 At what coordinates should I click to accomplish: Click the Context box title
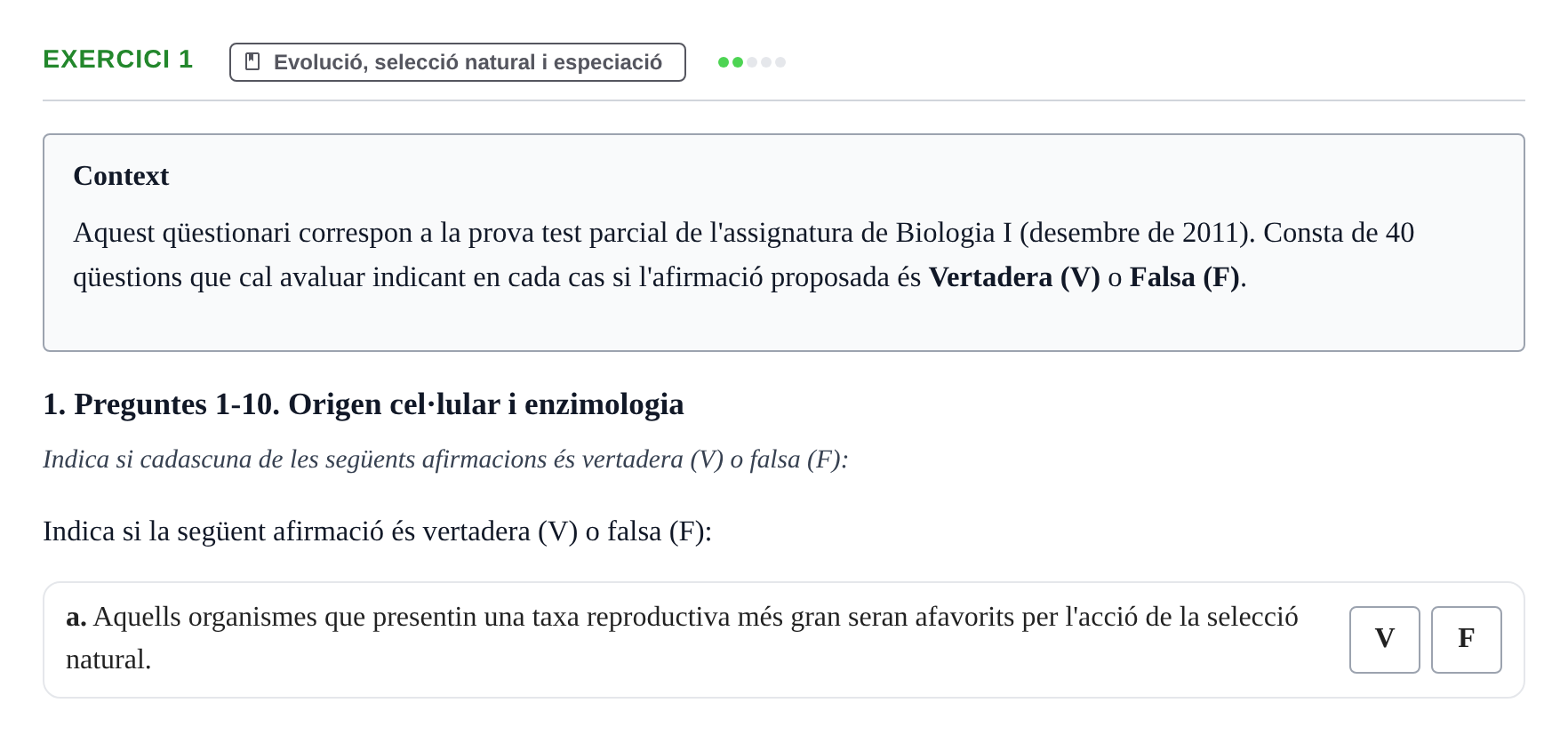(x=121, y=176)
